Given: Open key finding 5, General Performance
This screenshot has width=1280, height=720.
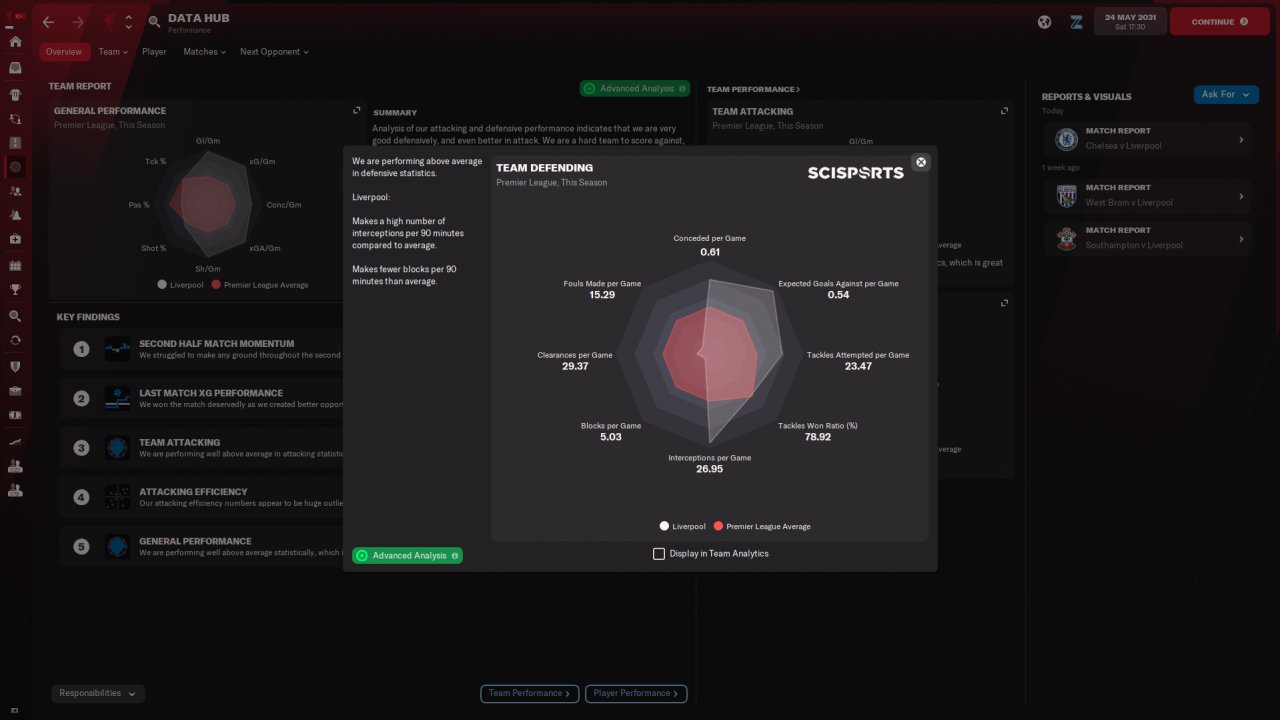Looking at the screenshot, I should [200, 547].
